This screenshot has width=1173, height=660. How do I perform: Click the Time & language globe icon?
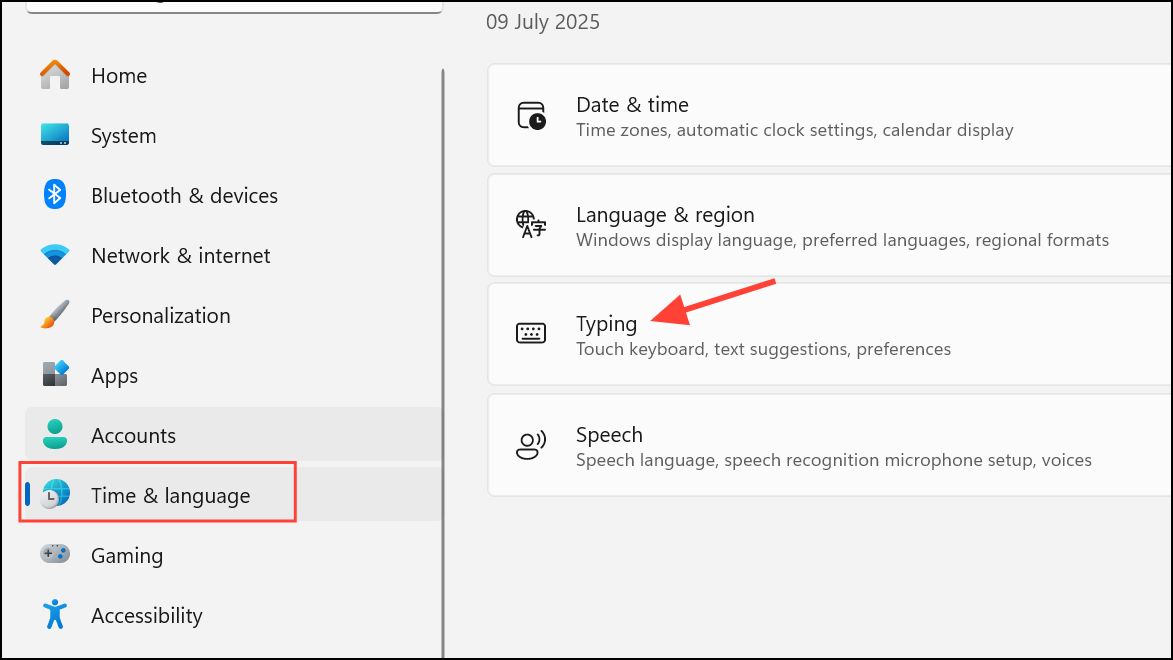coord(56,494)
